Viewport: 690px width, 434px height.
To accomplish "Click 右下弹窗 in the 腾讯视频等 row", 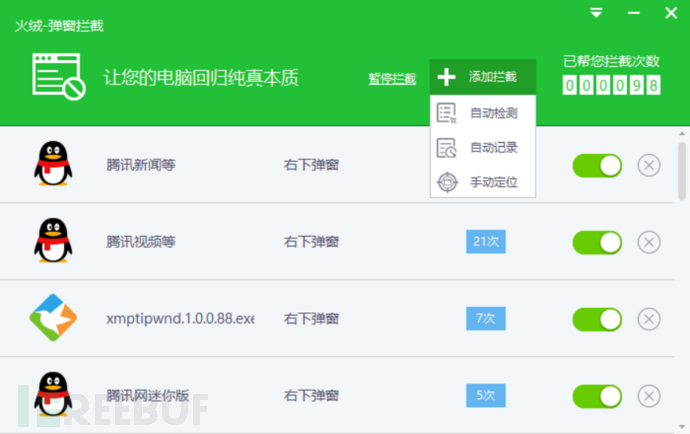I will pos(311,242).
